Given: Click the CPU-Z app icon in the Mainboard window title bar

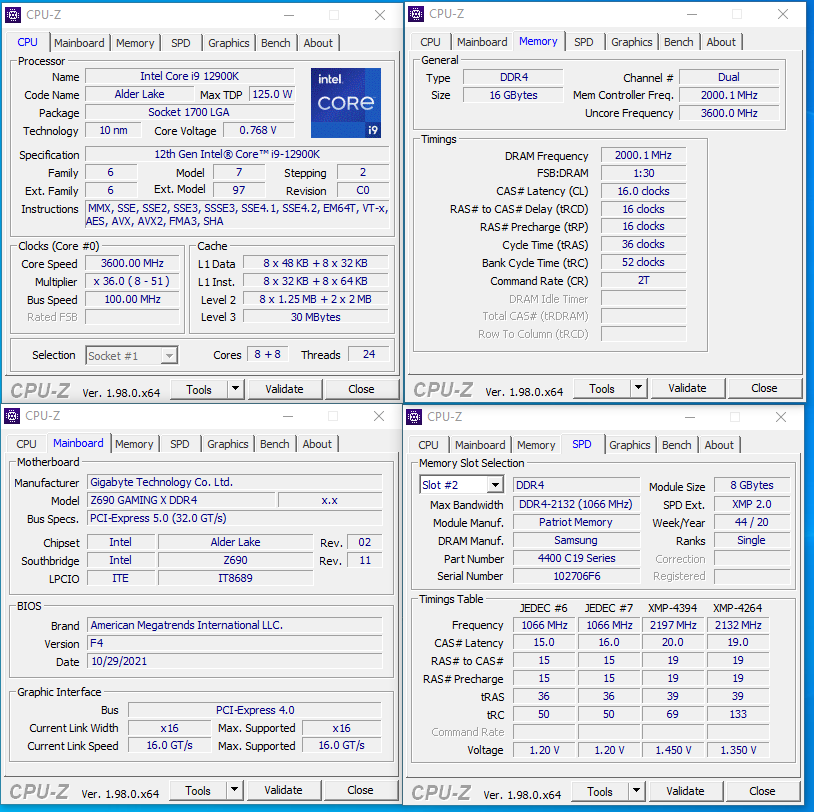Looking at the screenshot, I should (12, 415).
